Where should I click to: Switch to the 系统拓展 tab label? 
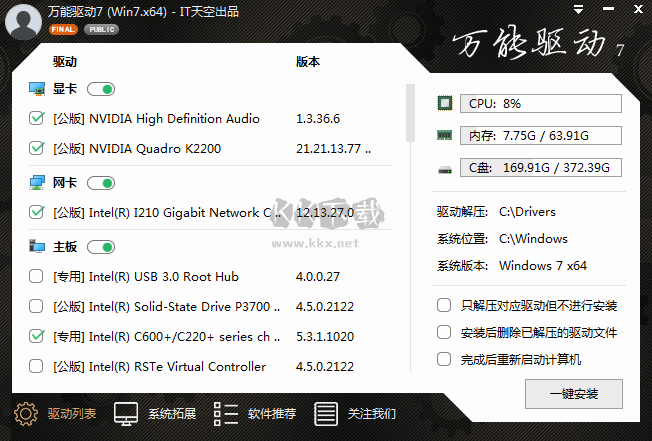click(172, 414)
